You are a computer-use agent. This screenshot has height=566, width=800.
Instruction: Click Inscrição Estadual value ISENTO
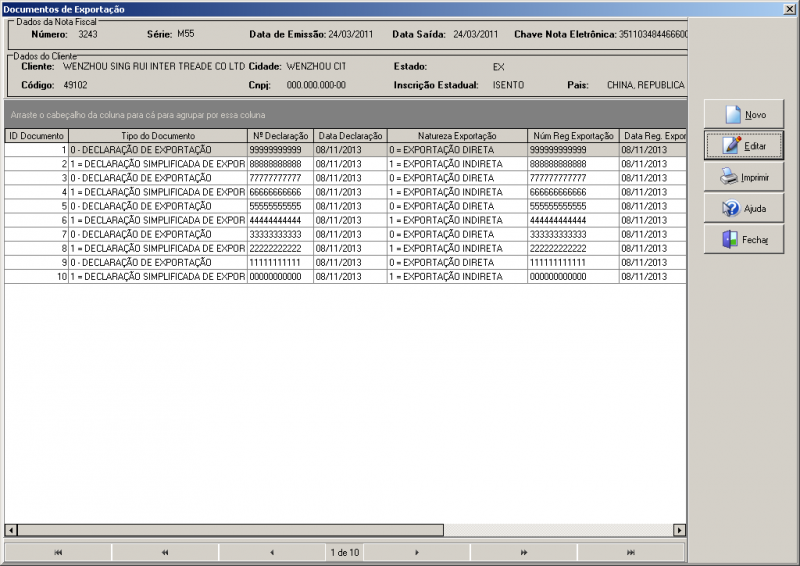(508, 85)
